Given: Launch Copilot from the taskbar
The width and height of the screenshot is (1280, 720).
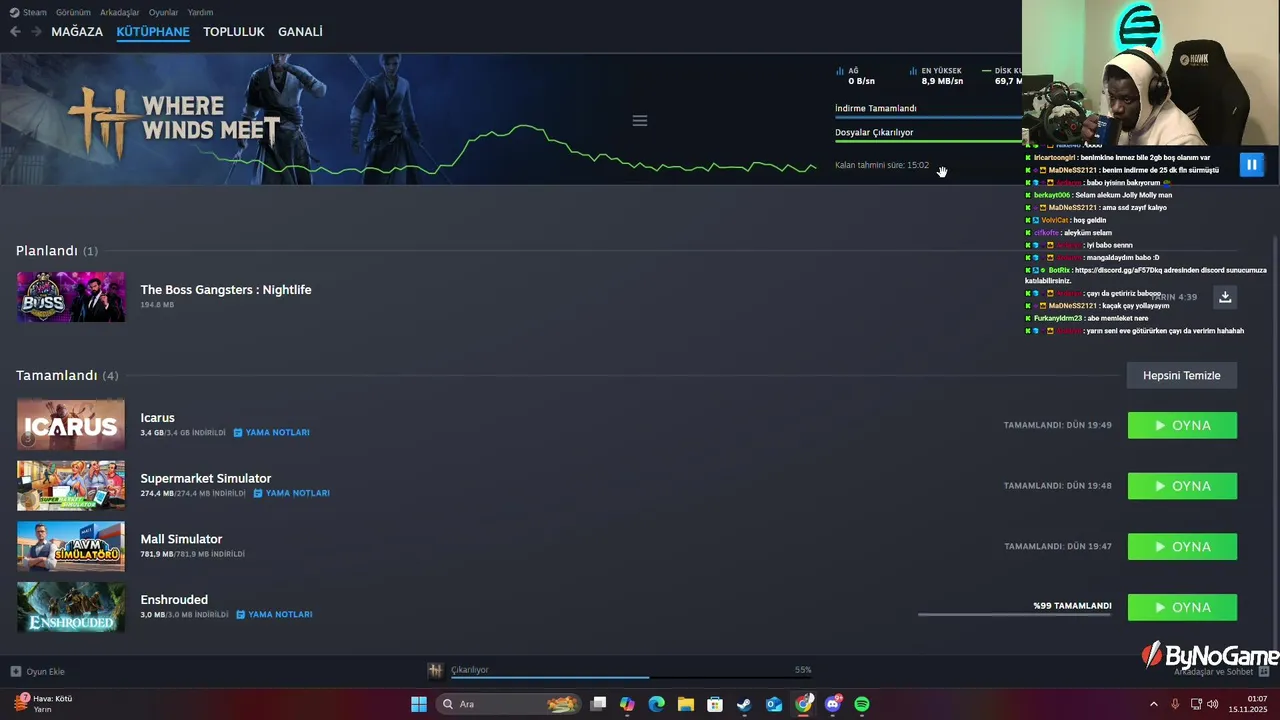Looking at the screenshot, I should pyautogui.click(x=627, y=704).
